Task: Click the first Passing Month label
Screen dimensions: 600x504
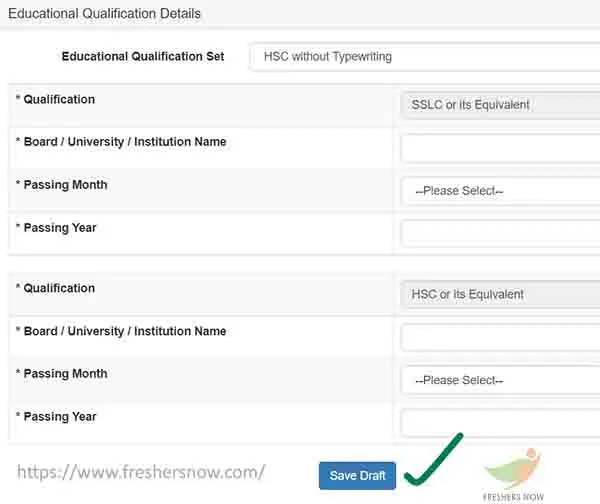Action: pyautogui.click(x=65, y=185)
